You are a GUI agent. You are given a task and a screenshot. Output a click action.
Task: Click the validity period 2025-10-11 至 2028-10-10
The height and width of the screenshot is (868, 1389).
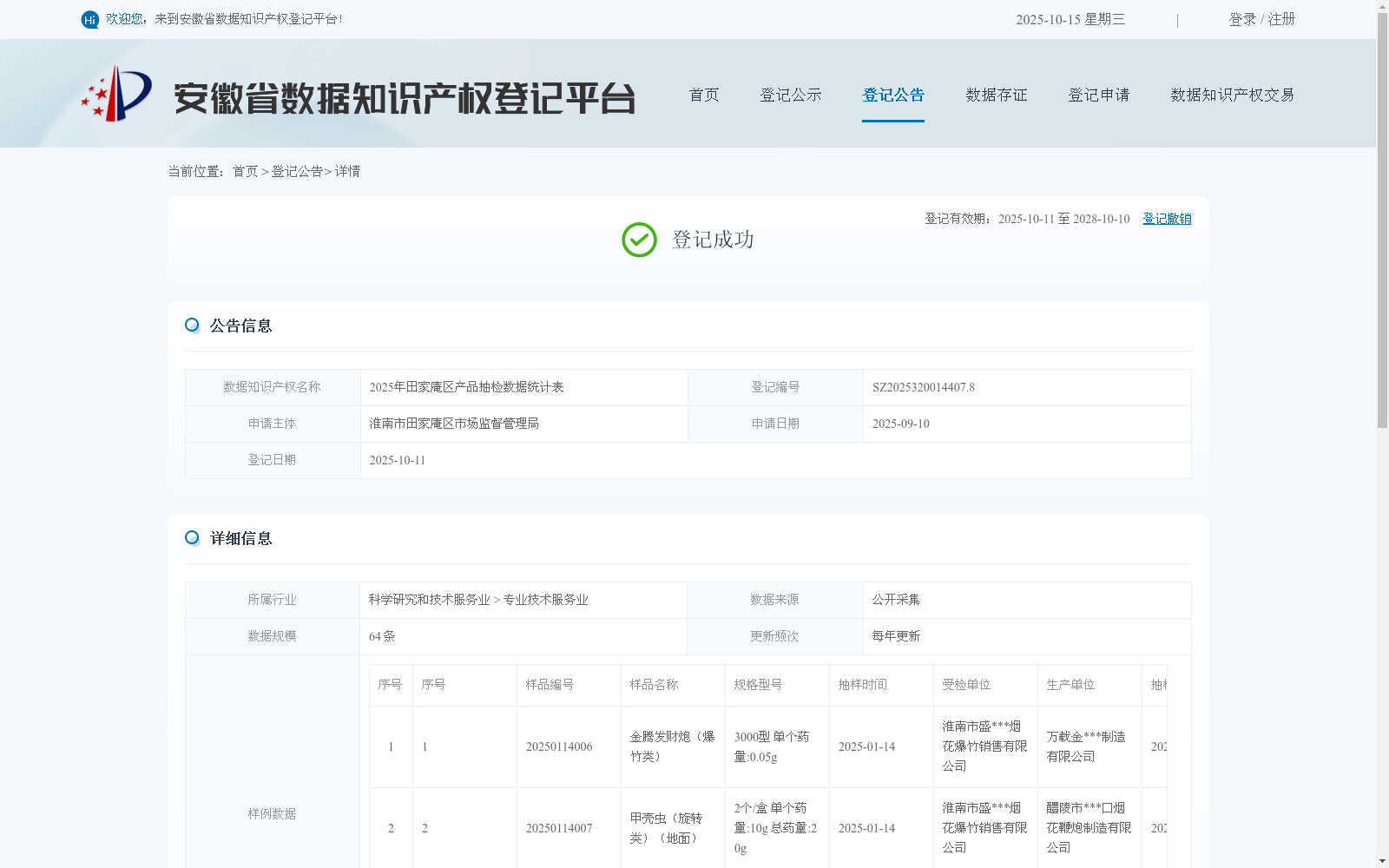tap(1064, 219)
